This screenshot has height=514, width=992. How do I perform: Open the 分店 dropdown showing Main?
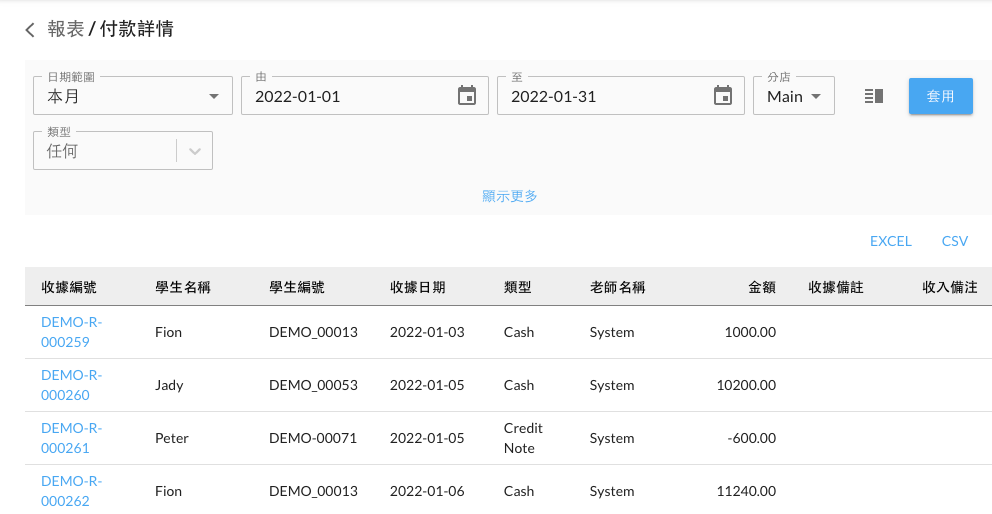[793, 96]
